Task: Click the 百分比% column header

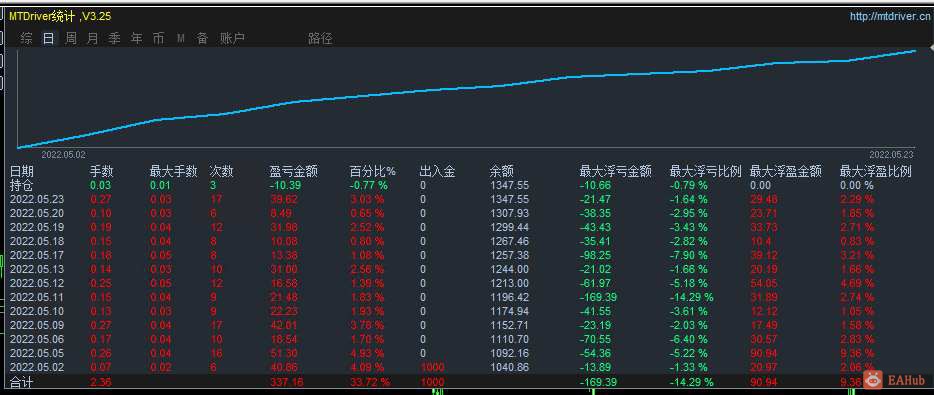Action: coord(372,172)
